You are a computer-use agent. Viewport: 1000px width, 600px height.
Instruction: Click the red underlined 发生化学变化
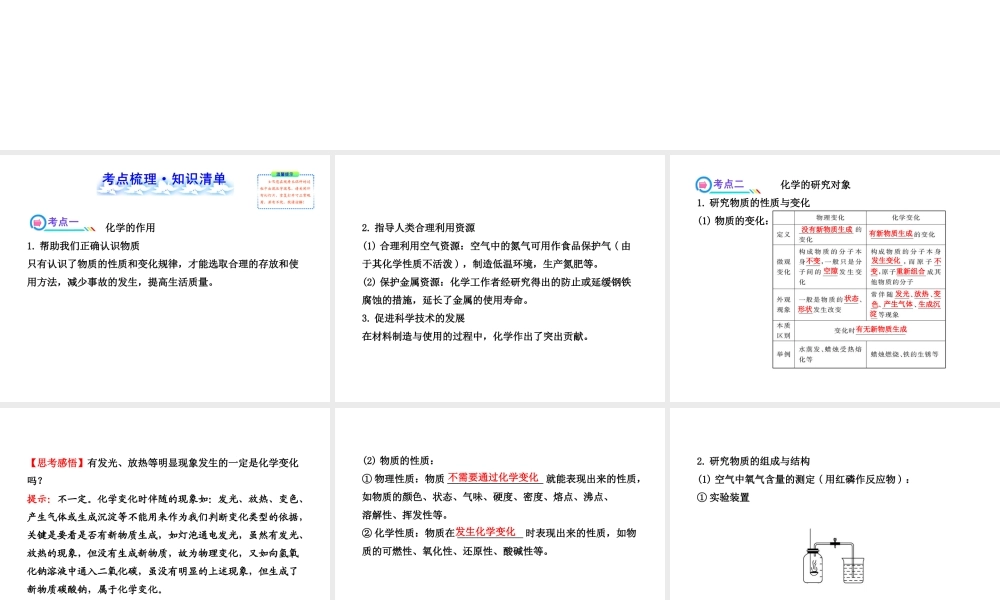(485, 532)
